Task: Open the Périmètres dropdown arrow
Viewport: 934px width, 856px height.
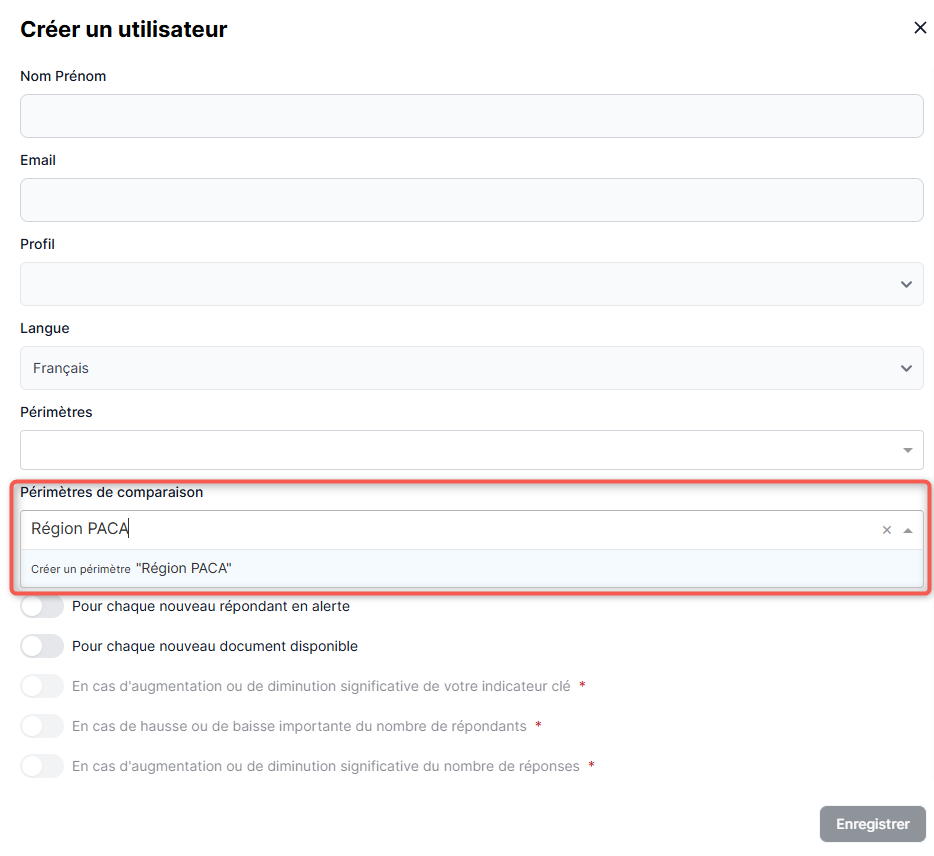Action: (908, 450)
